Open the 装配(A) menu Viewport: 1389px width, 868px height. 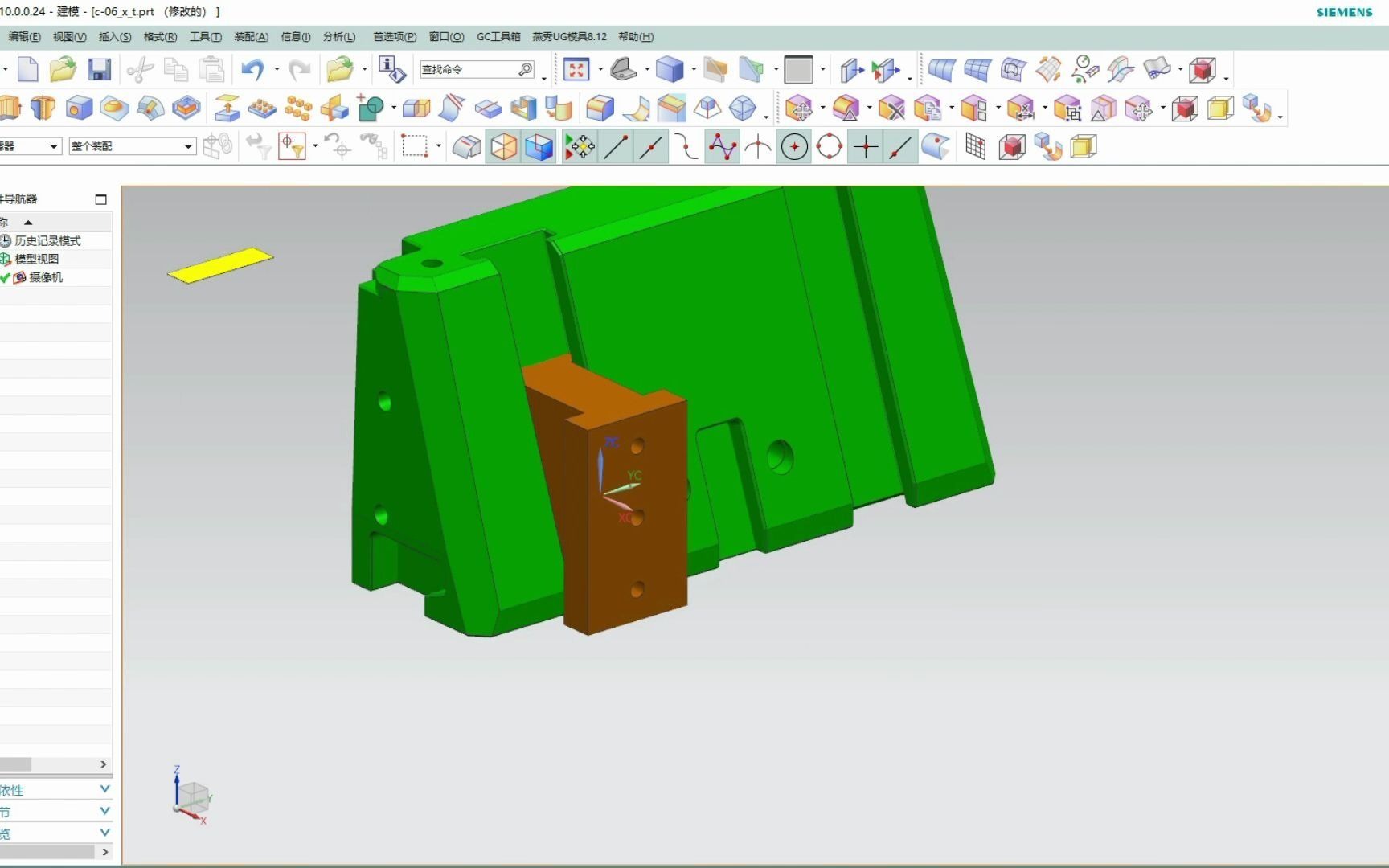(x=252, y=37)
